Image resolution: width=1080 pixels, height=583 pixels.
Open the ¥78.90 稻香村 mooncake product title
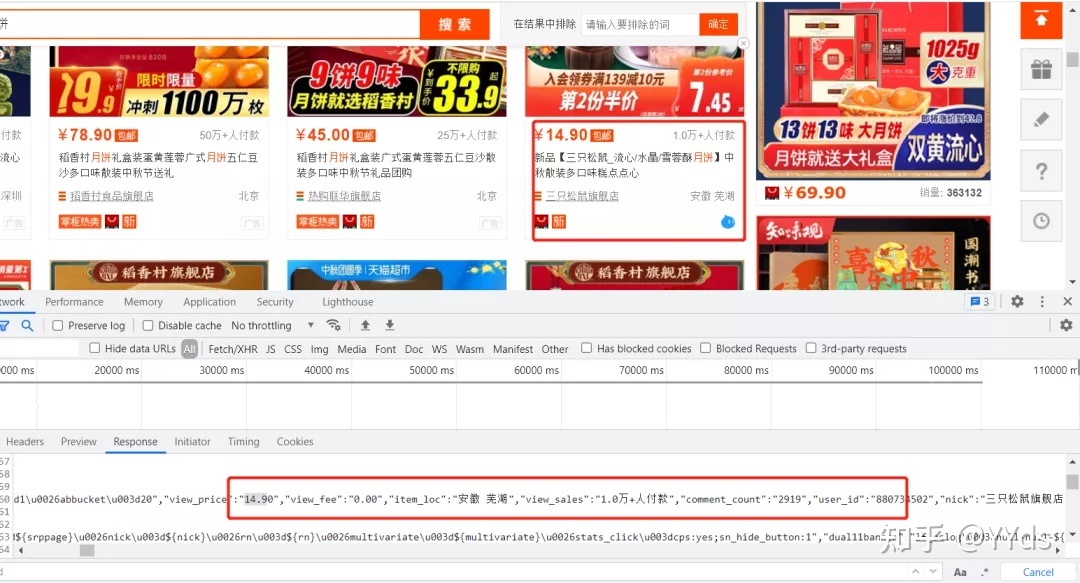coord(158,165)
